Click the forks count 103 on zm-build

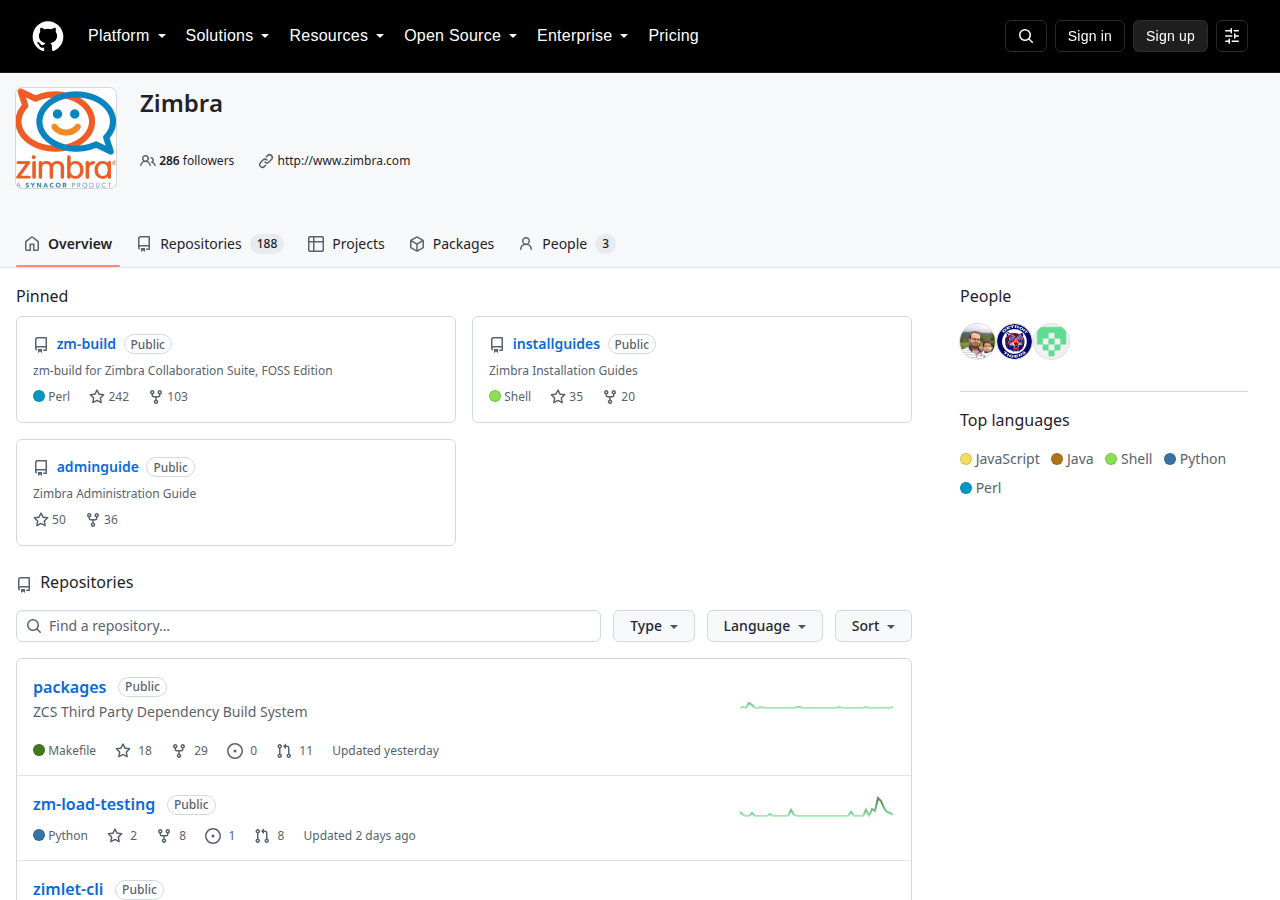coord(169,397)
